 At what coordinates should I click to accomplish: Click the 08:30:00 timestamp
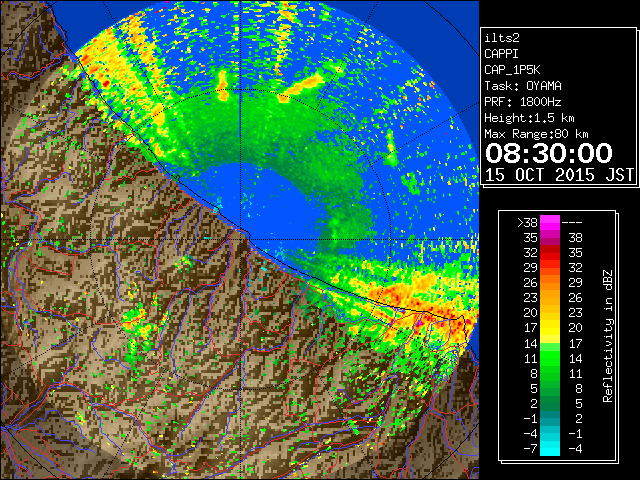[x=549, y=153]
